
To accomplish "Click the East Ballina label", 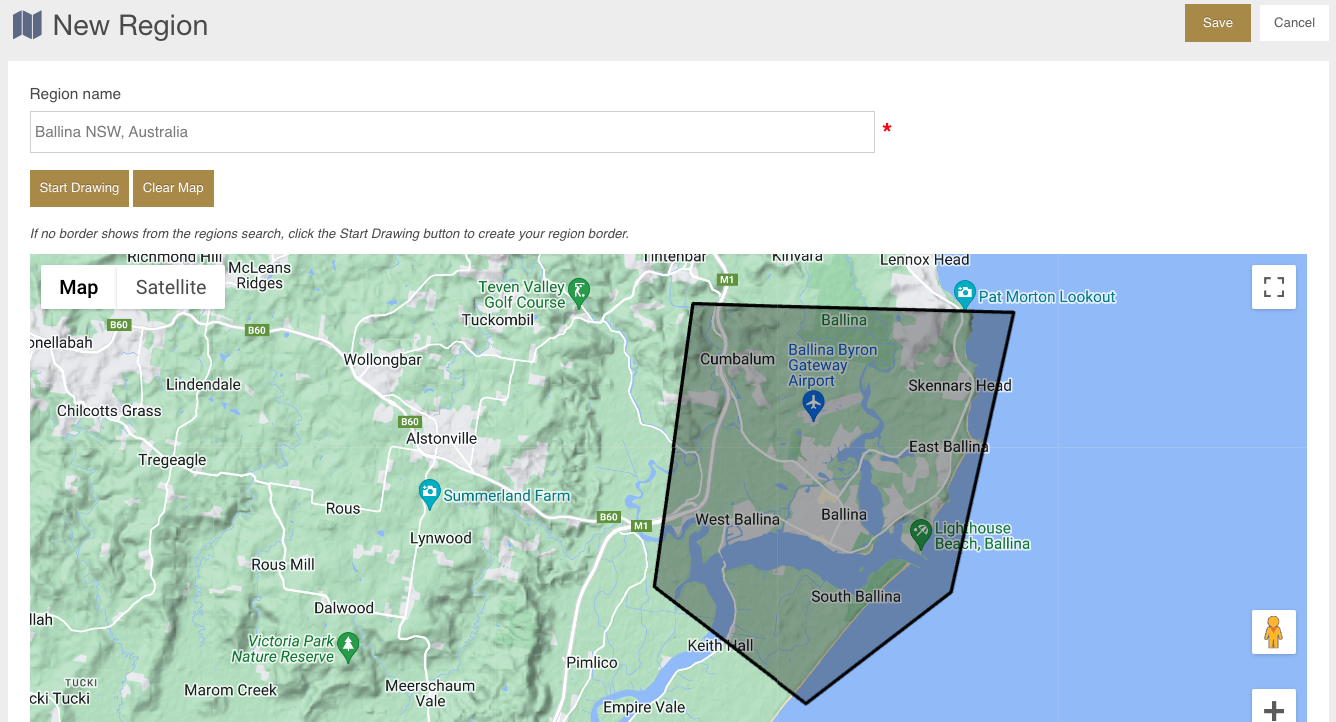I will click(x=949, y=446).
